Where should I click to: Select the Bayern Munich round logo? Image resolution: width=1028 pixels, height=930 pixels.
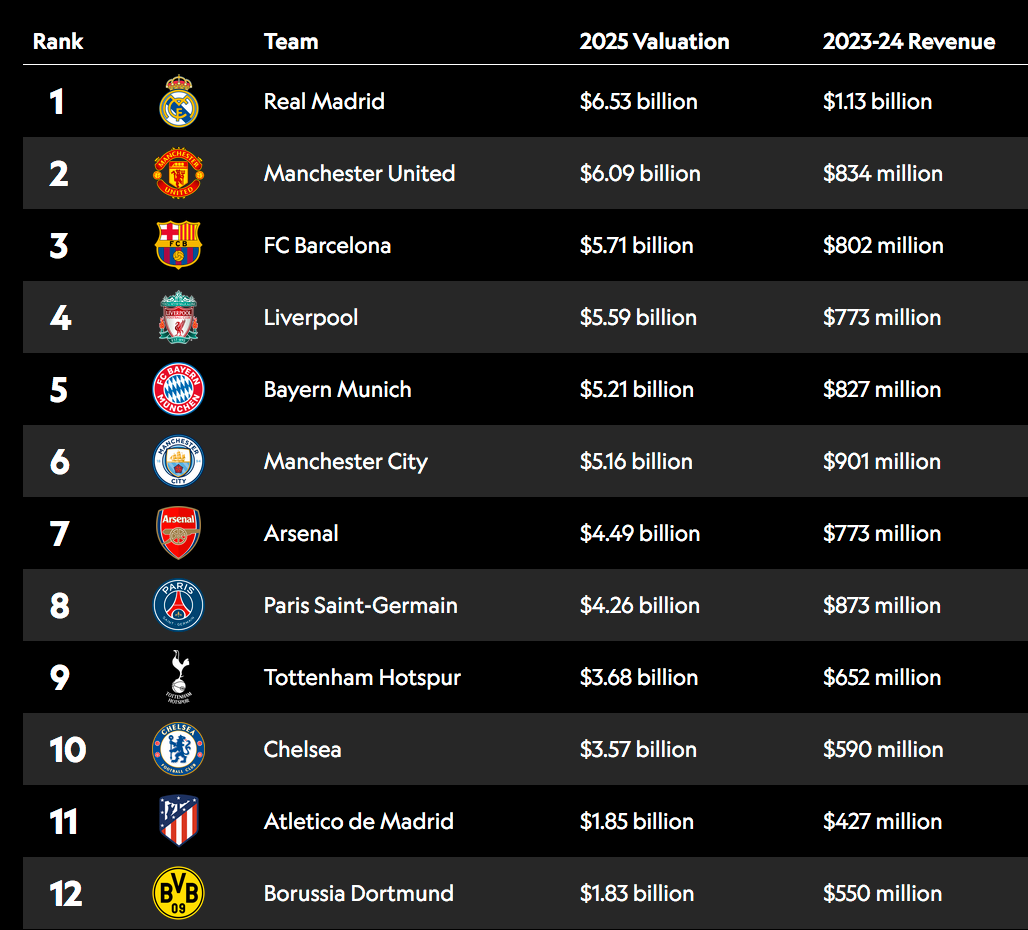(x=178, y=389)
